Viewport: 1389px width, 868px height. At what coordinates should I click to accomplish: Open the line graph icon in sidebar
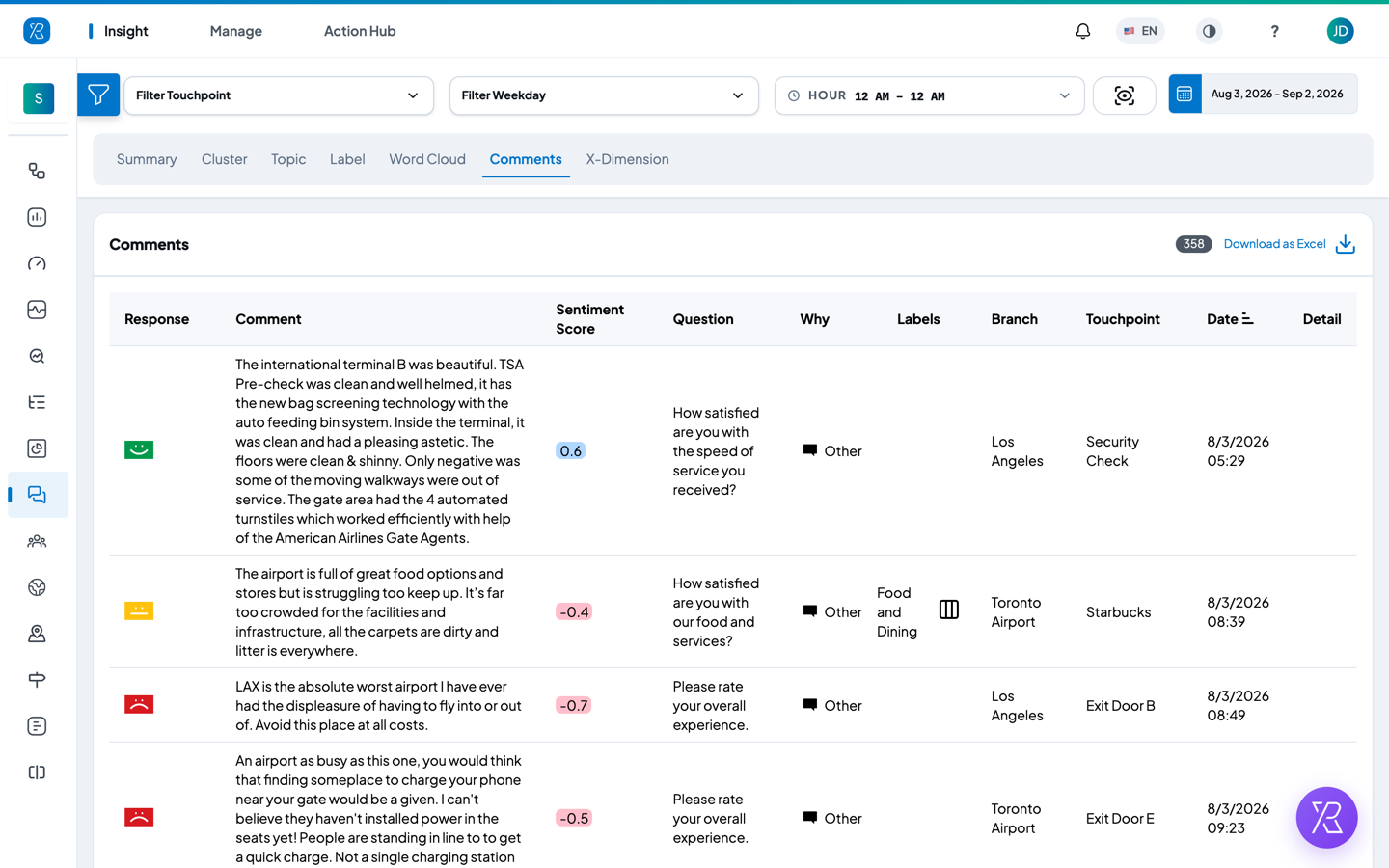[37, 310]
